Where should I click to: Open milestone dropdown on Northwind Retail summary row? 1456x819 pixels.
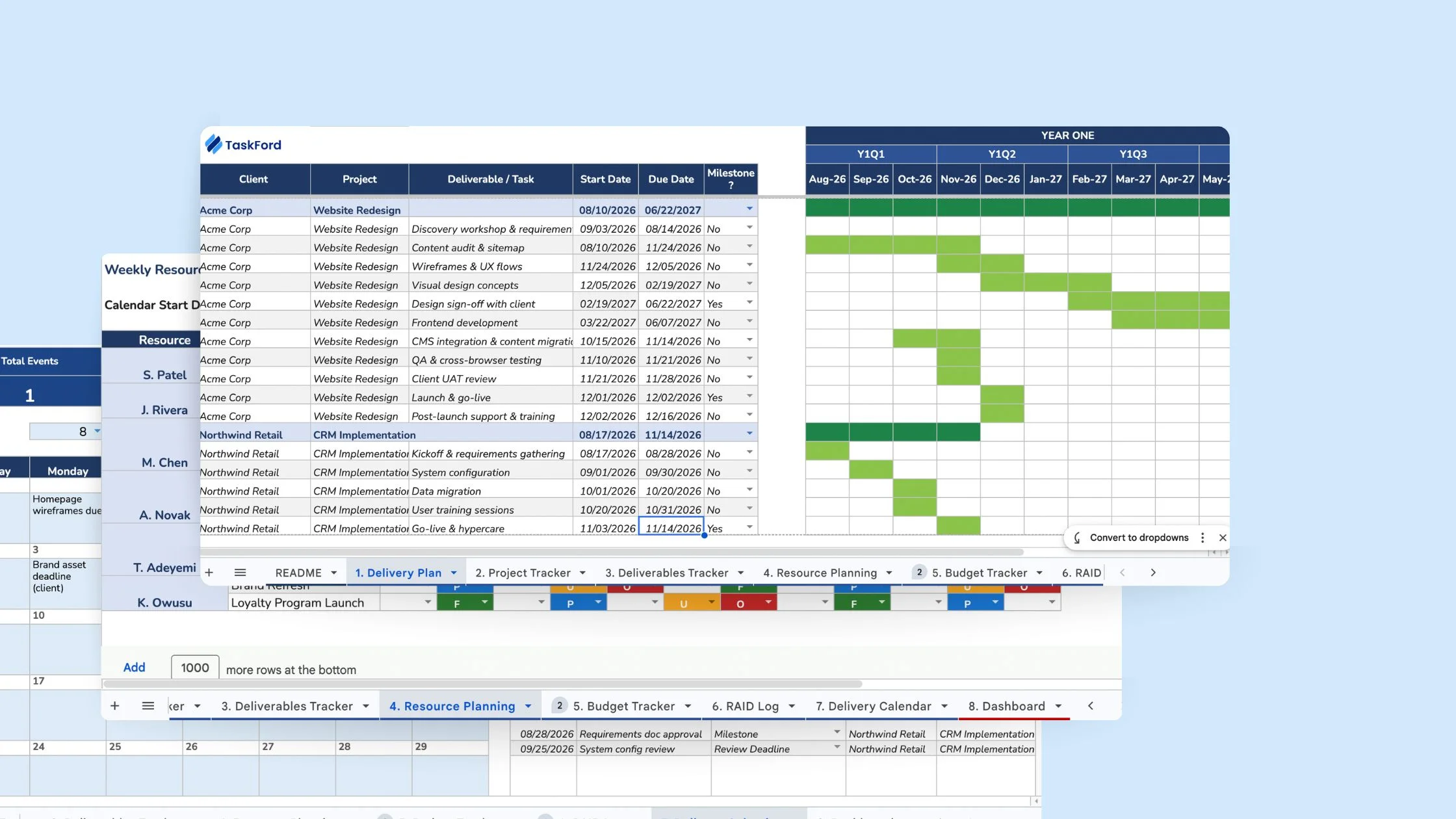749,434
